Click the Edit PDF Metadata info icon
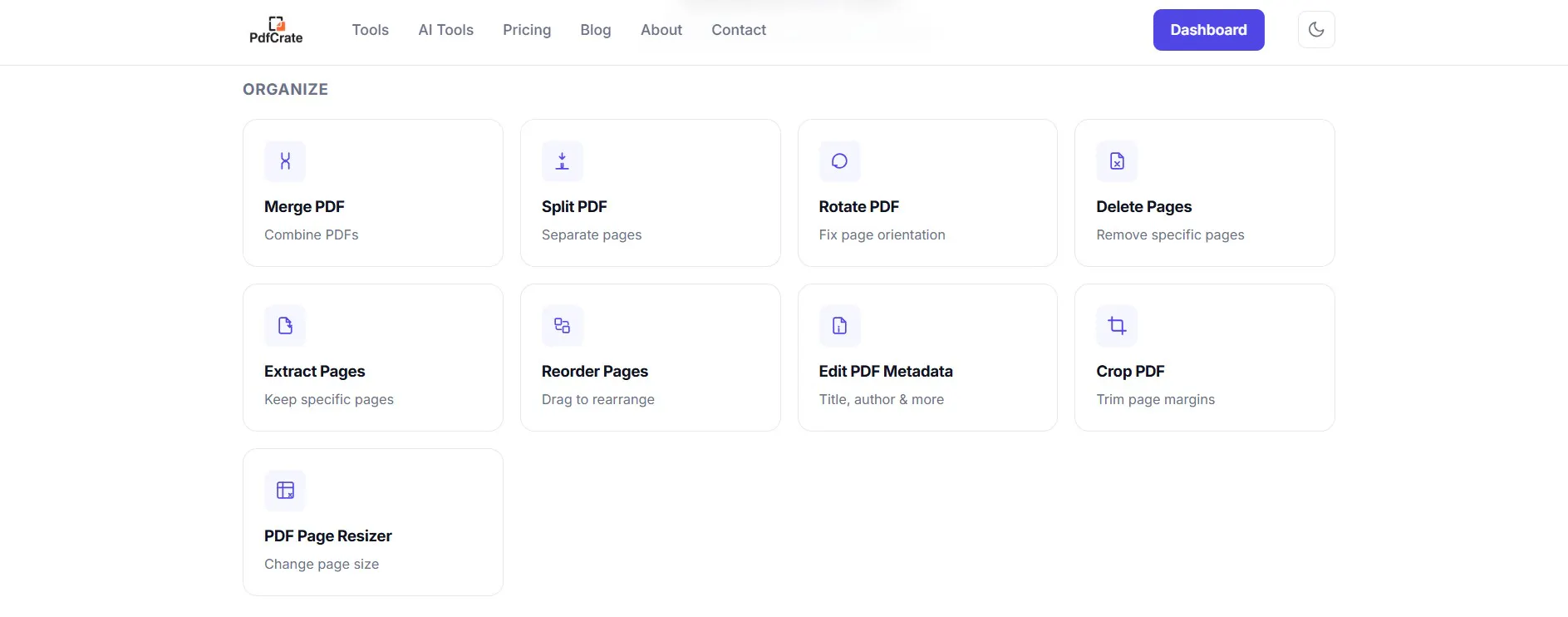 point(839,326)
